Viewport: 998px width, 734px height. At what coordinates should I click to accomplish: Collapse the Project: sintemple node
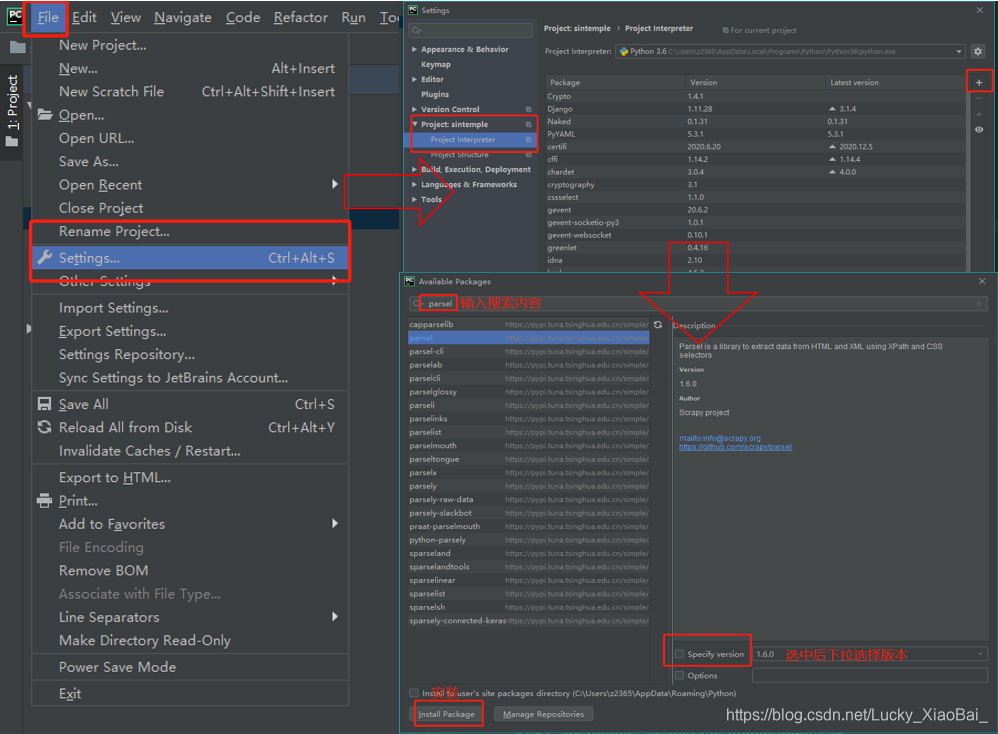click(x=414, y=124)
